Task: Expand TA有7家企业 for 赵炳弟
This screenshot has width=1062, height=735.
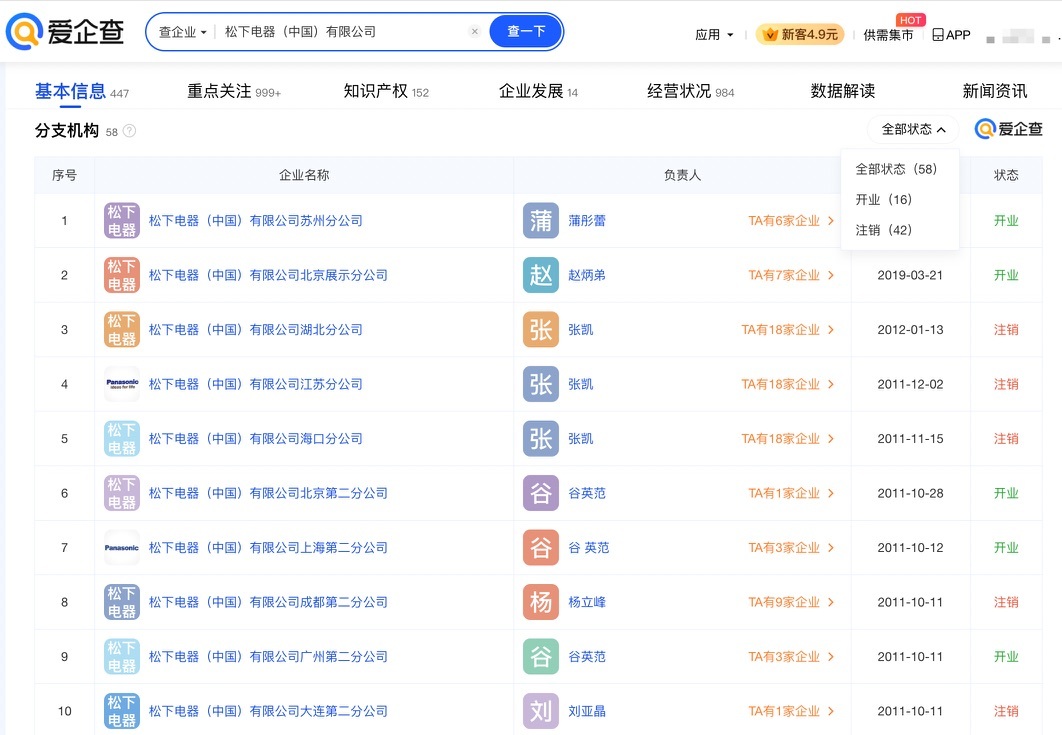Action: 790,275
